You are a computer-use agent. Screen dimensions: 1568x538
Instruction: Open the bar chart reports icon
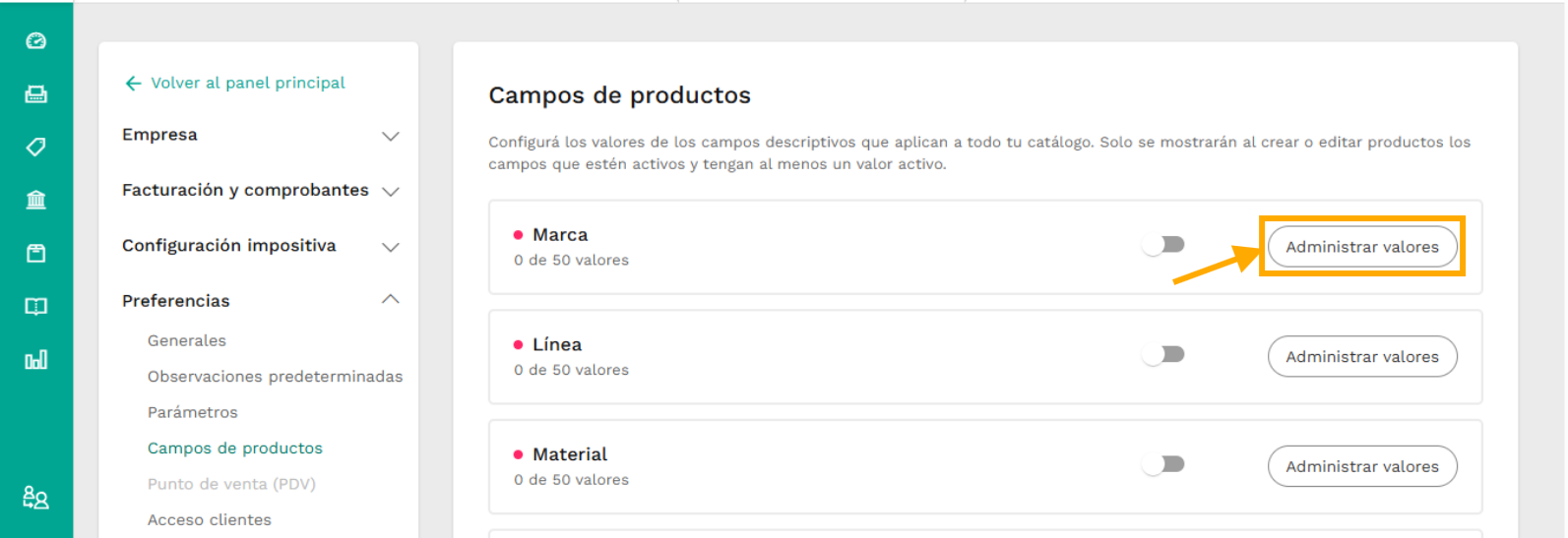(36, 360)
